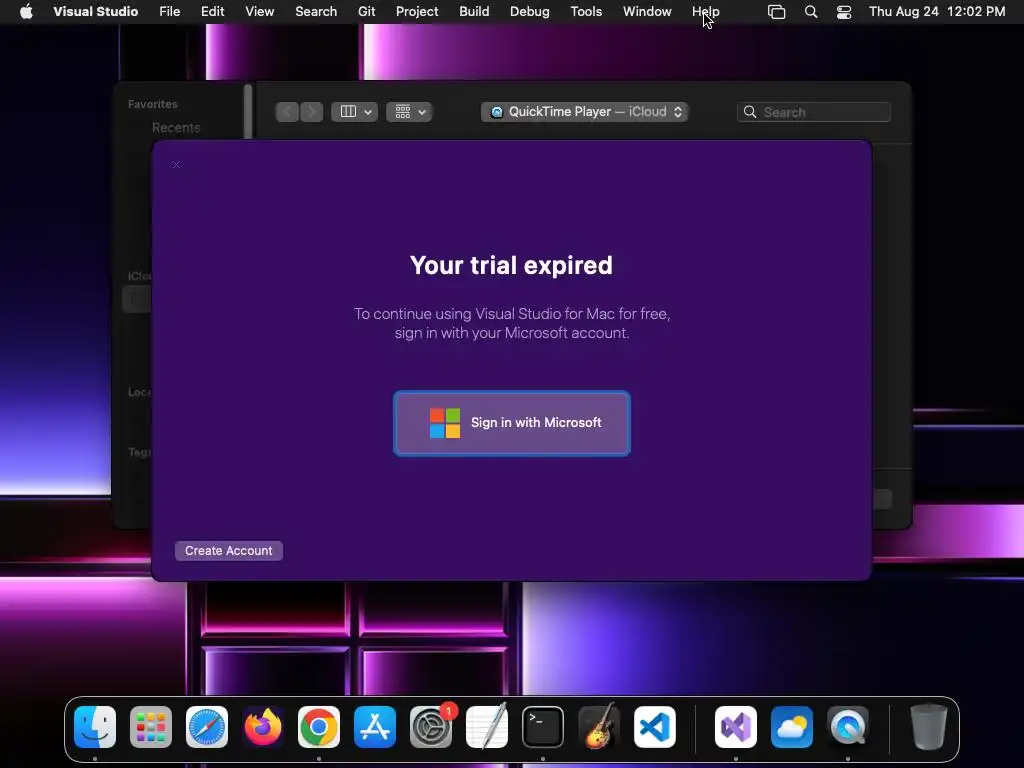The image size is (1024, 768).
Task: Open Safari in the Dock
Action: coord(207,727)
